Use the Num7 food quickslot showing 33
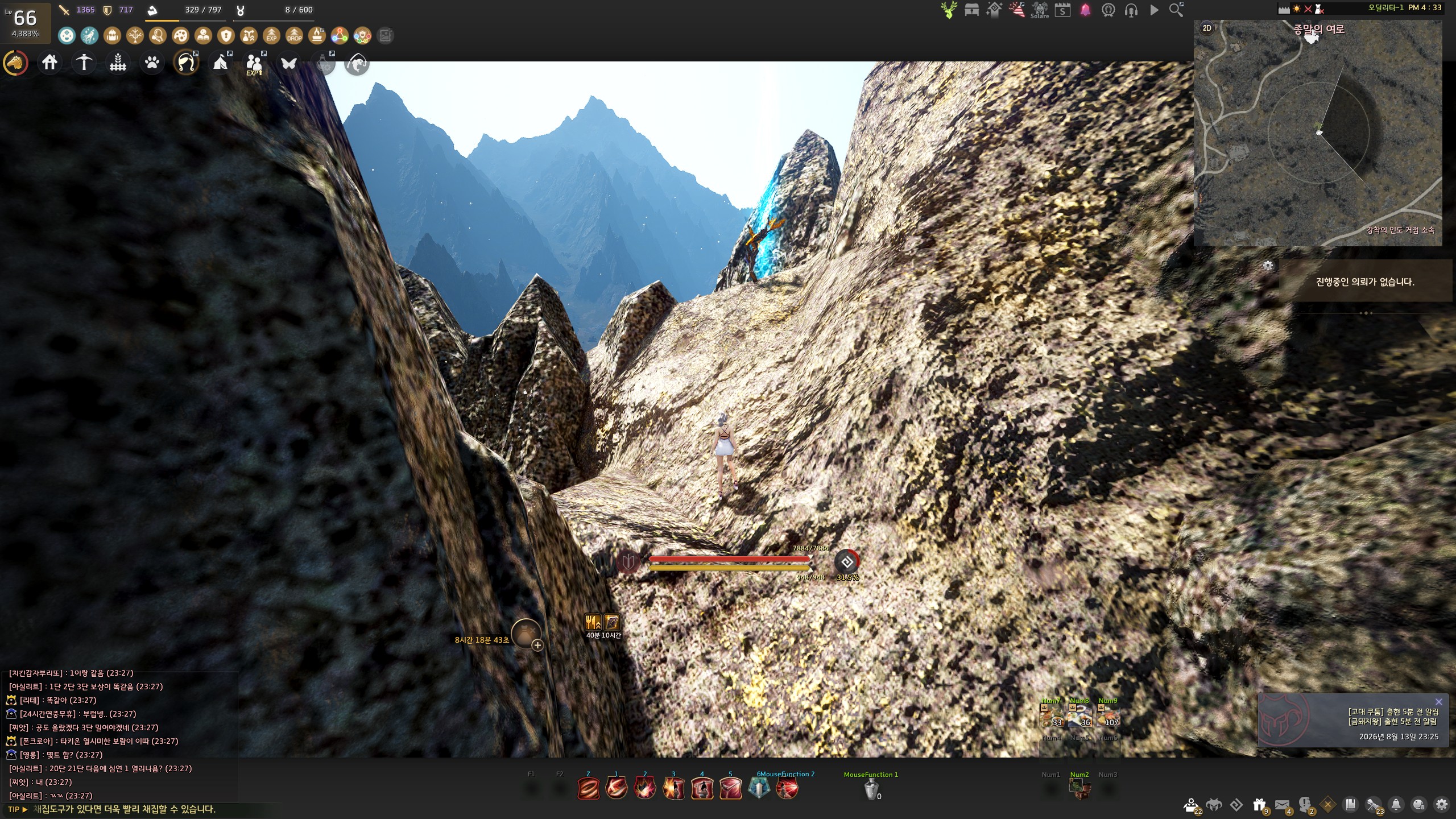The height and width of the screenshot is (819, 1456). pos(1051,715)
